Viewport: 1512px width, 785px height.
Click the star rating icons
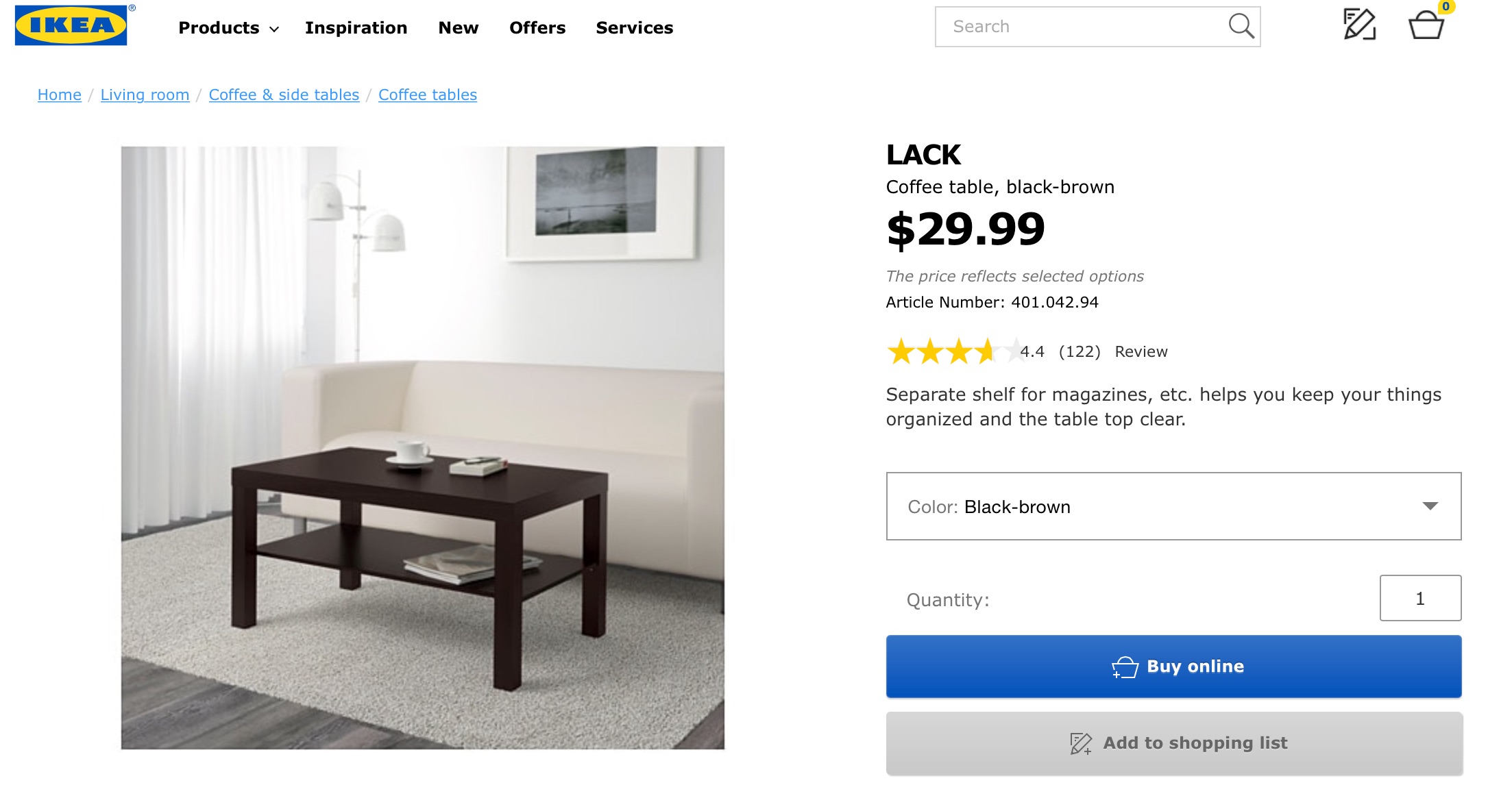coord(954,351)
